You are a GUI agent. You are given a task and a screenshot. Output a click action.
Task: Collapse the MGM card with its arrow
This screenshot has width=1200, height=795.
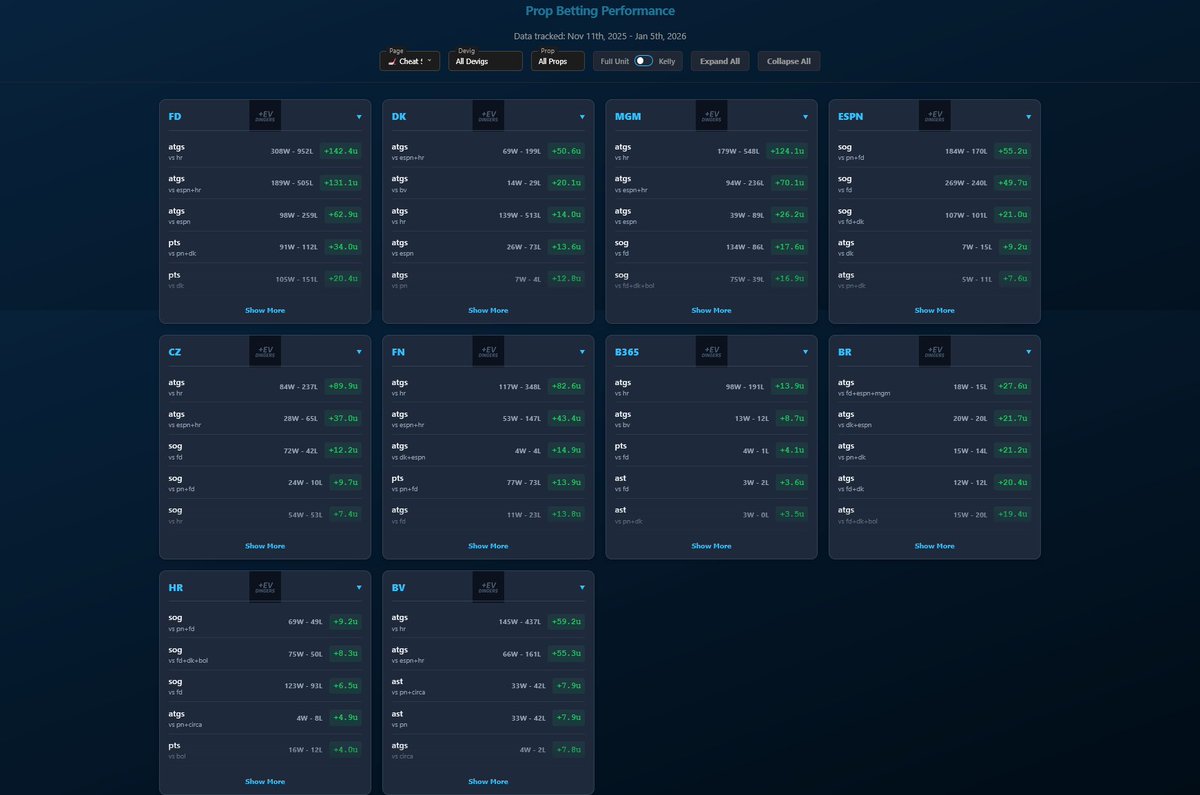[805, 117]
